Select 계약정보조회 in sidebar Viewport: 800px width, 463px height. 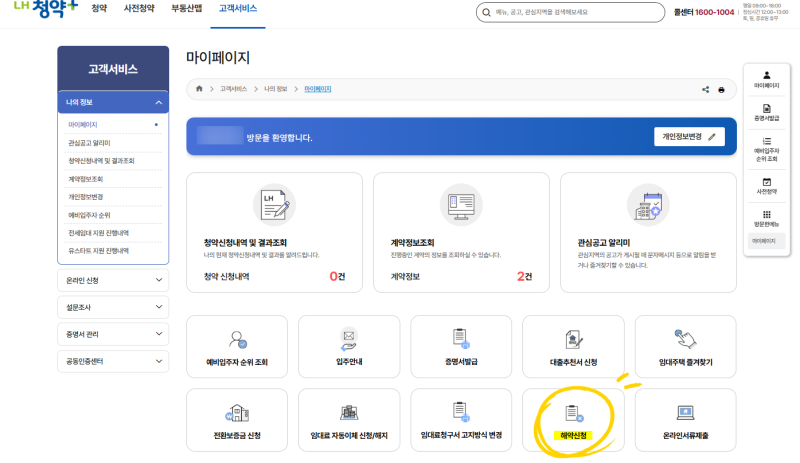(86, 179)
